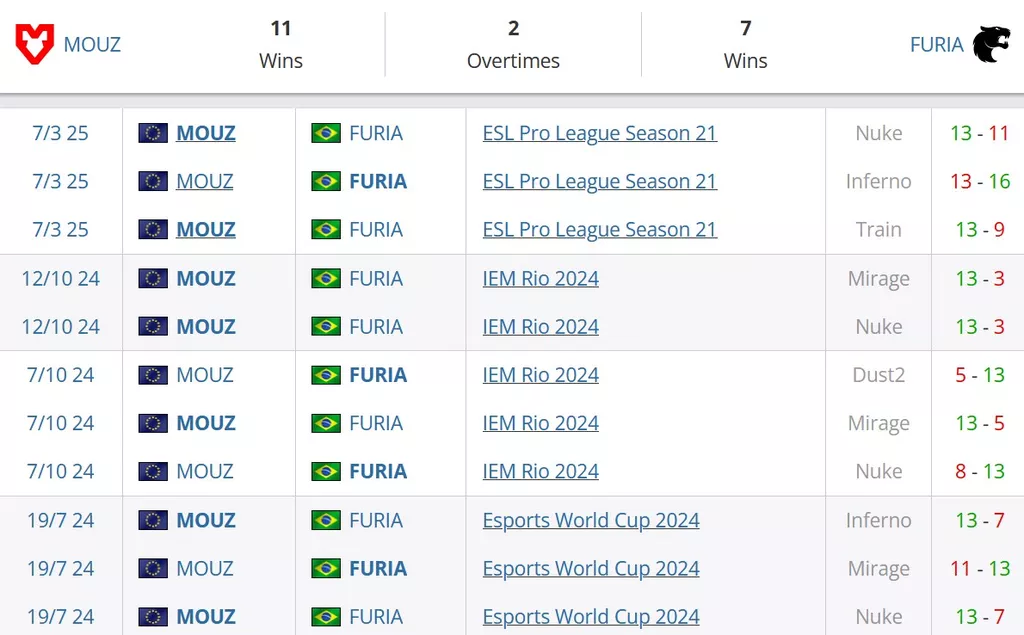Open the FURIA team link in the header
The width and height of the screenshot is (1024, 635).
(936, 44)
